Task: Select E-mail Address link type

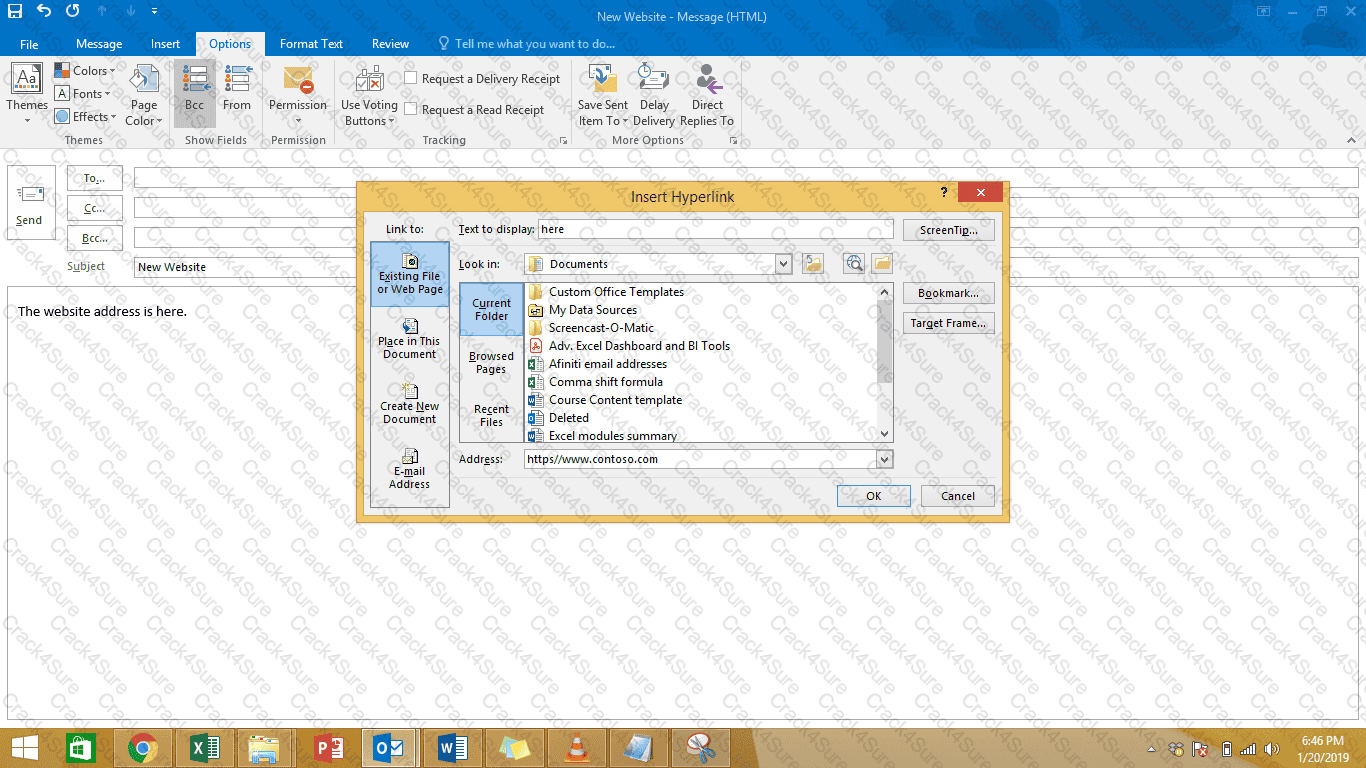Action: (x=409, y=468)
